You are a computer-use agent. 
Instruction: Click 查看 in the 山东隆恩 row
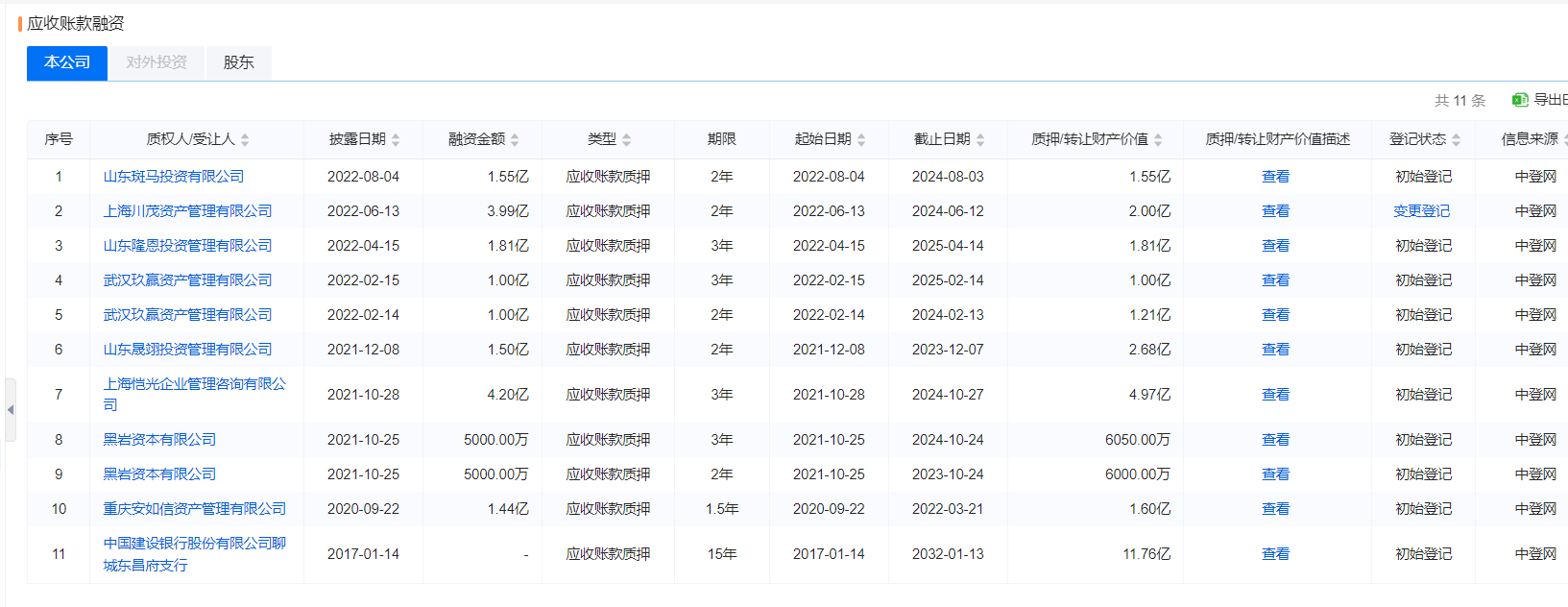(1276, 246)
